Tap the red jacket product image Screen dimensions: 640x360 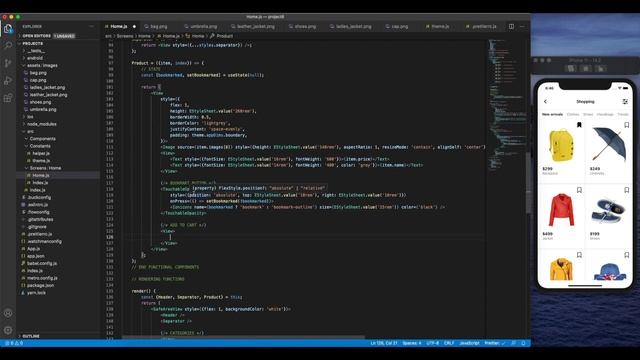[561, 210]
